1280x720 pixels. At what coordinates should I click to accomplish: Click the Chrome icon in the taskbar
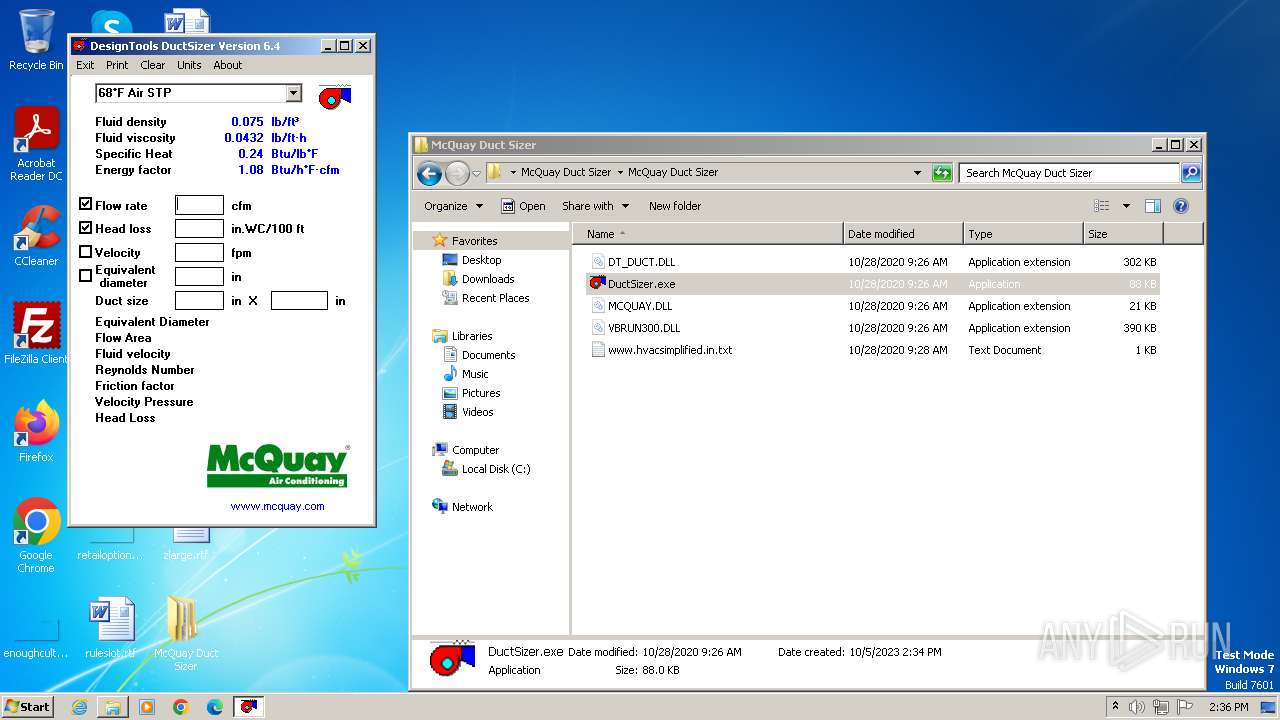pos(181,707)
